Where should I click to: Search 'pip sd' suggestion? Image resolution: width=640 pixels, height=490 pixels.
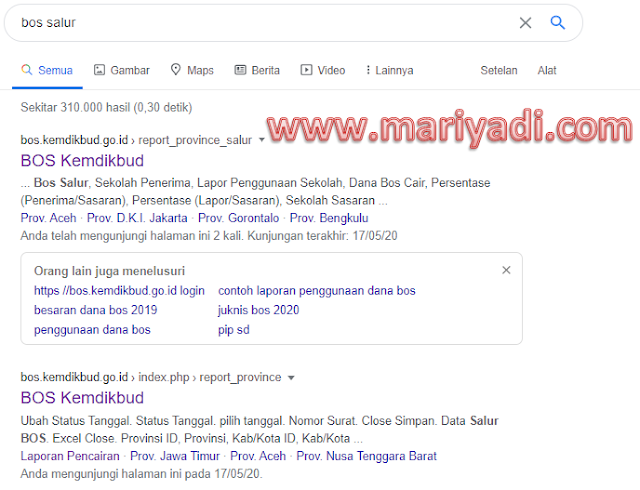pos(233,330)
